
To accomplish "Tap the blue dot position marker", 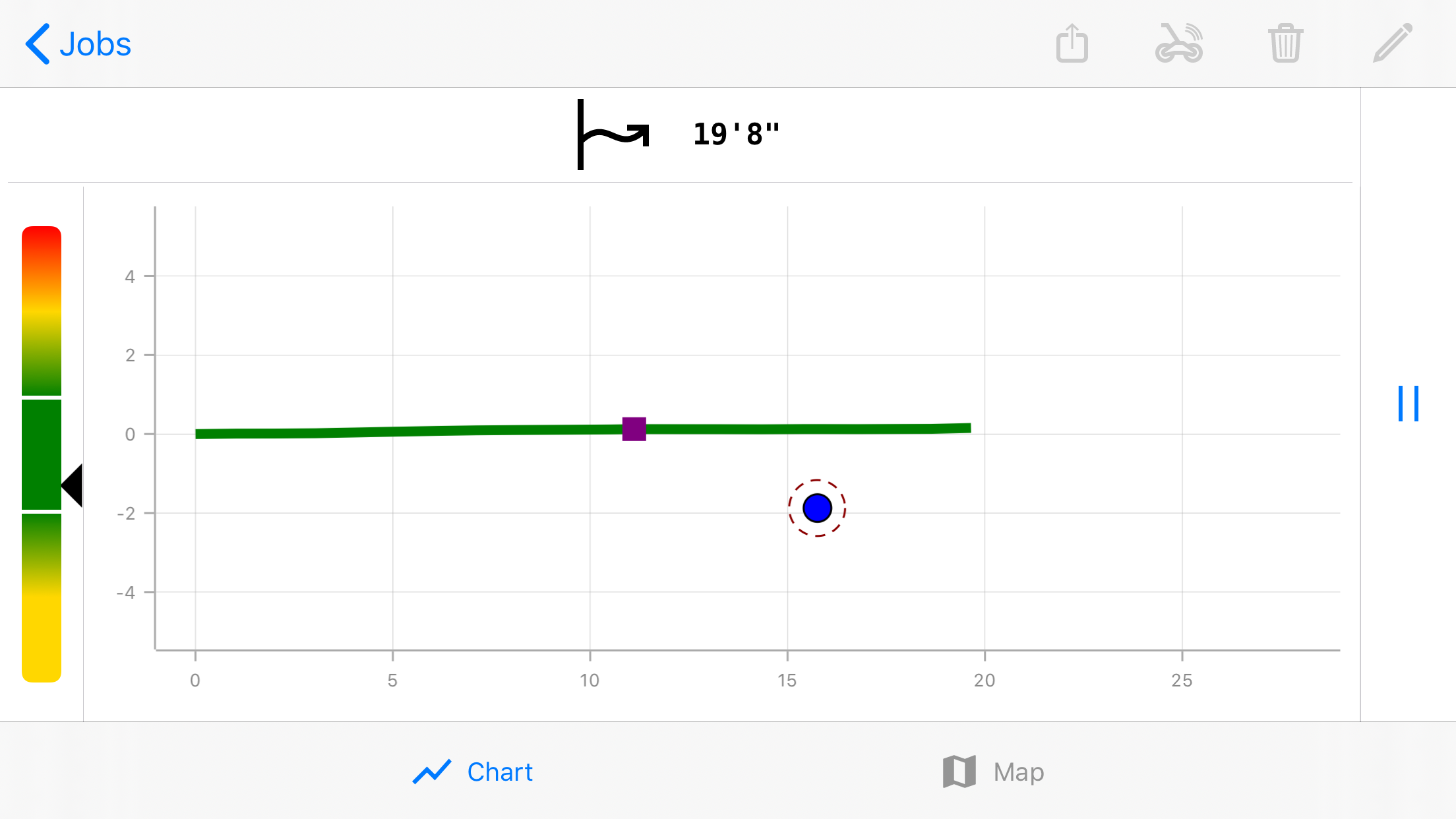I will (817, 508).
